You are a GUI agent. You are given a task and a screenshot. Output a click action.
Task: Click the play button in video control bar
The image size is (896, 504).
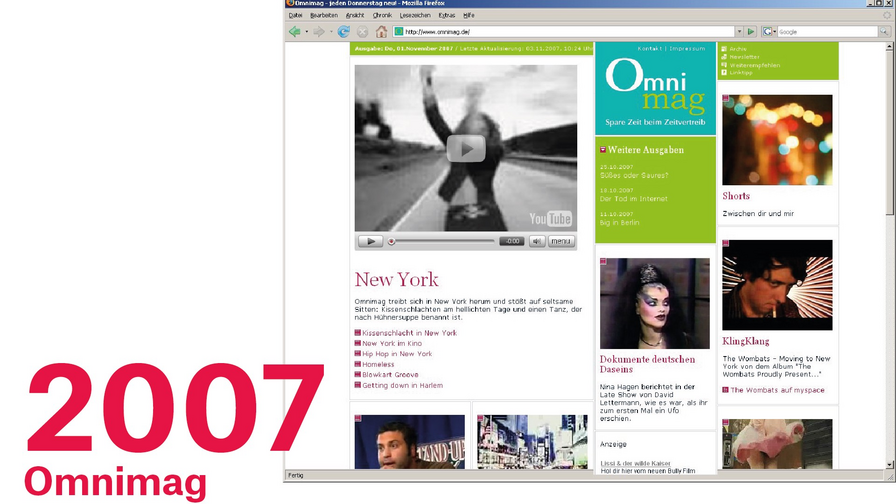(x=370, y=241)
